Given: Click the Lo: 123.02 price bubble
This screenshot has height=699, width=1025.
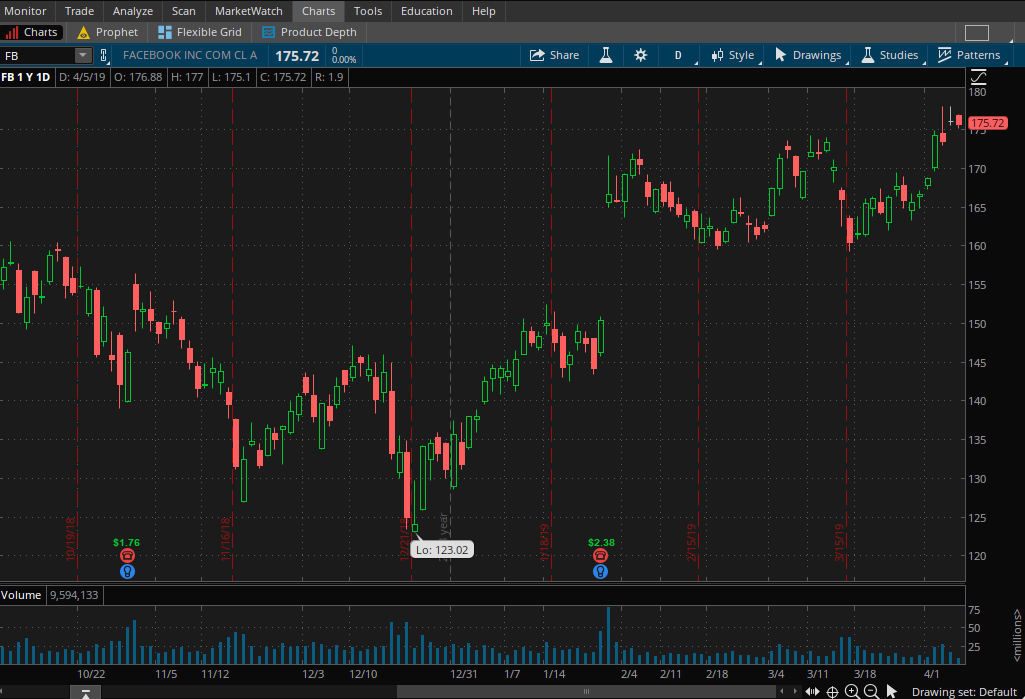Looking at the screenshot, I should click(443, 550).
